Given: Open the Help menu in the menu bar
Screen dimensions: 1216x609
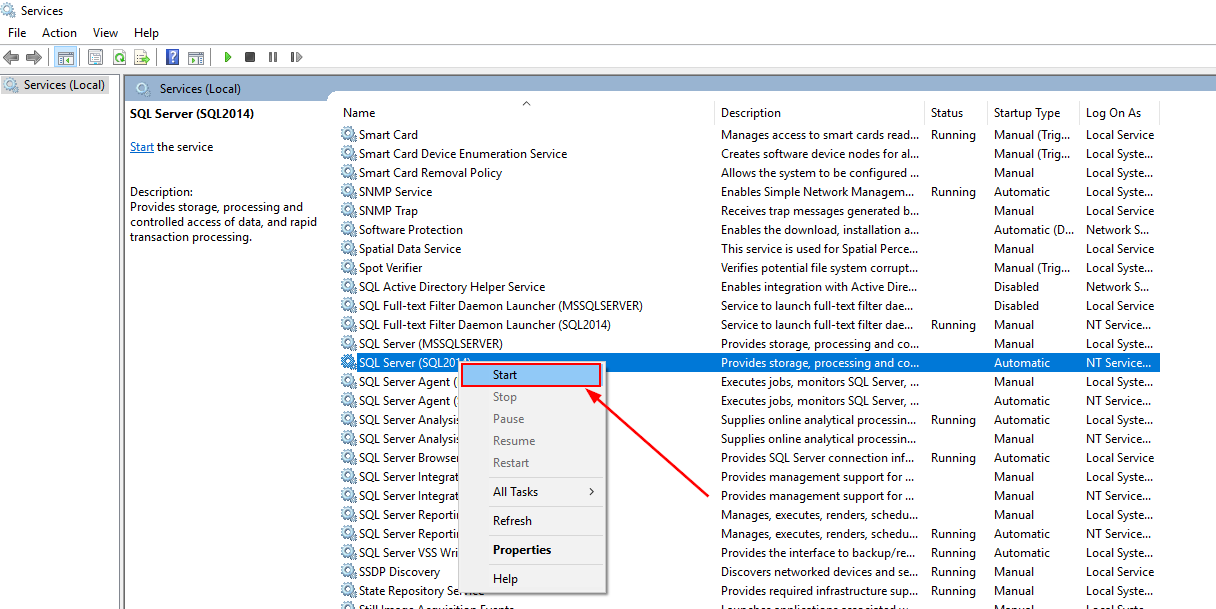Looking at the screenshot, I should click(146, 33).
